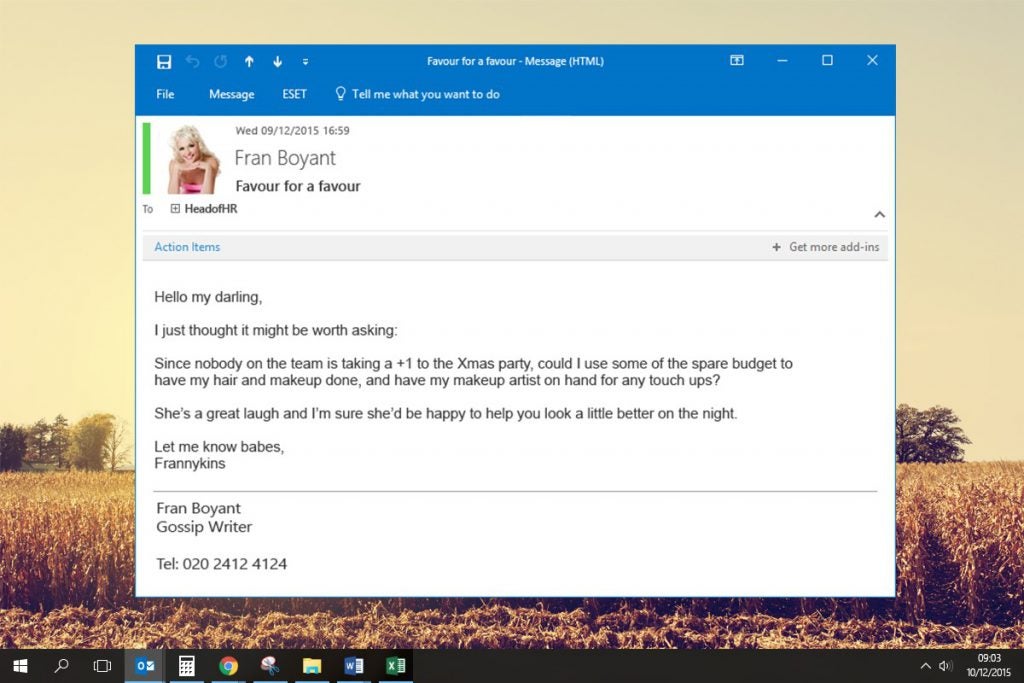The image size is (1024, 683).
Task: Click the lightbulb icon beside Tell me
Action: coord(340,93)
